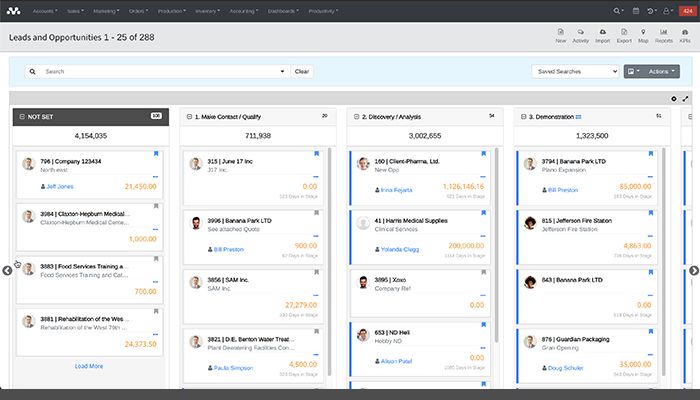The image size is (700, 400).
Task: Collapse the 2. Discovery / Analysis column
Action: click(356, 117)
